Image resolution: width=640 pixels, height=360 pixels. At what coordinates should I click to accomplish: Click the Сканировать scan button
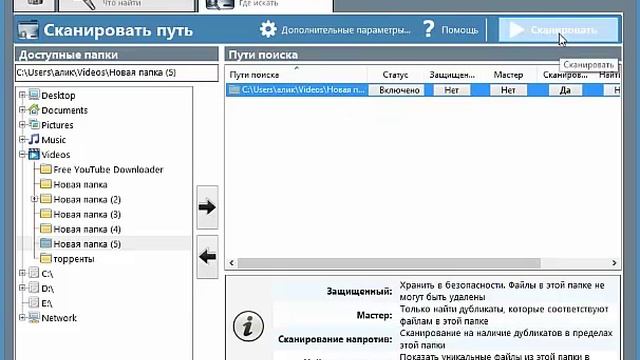pos(558,30)
